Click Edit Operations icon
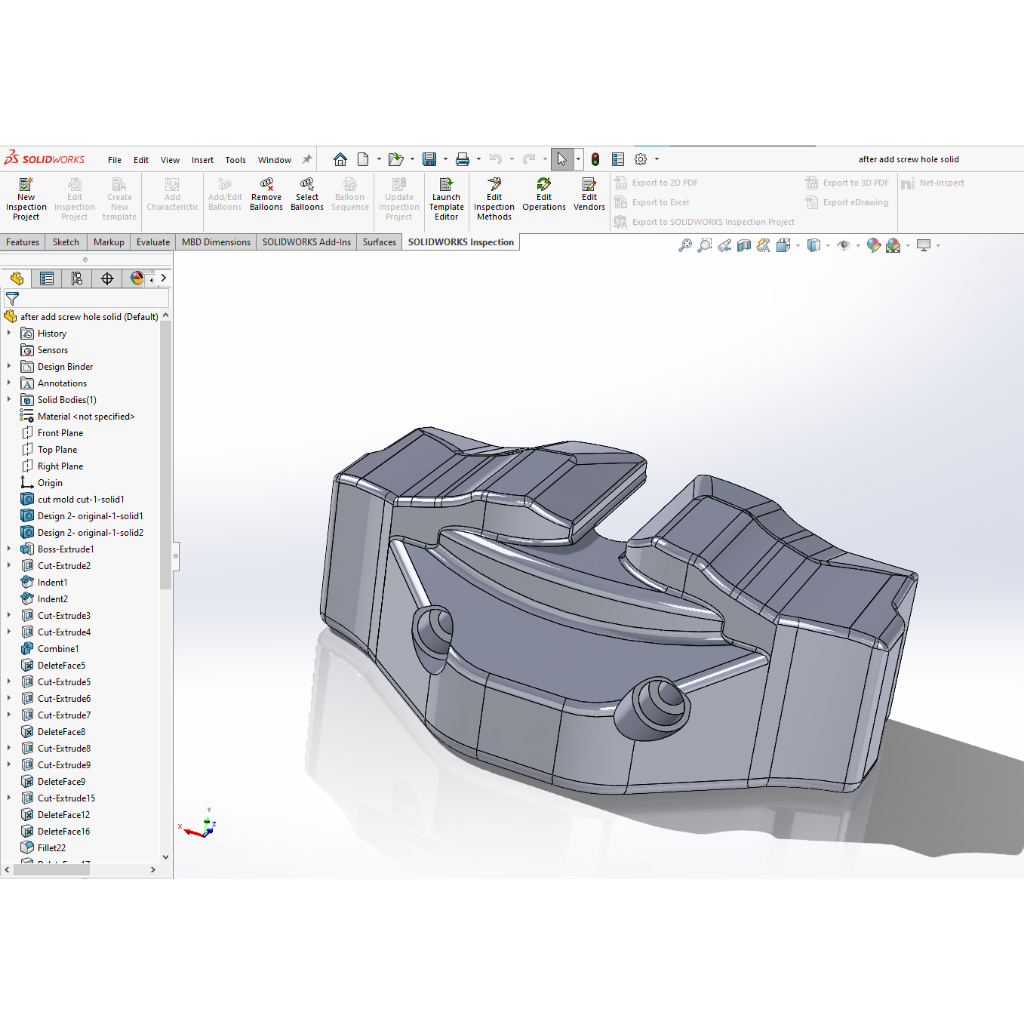This screenshot has height=1024, width=1024. coord(543,195)
